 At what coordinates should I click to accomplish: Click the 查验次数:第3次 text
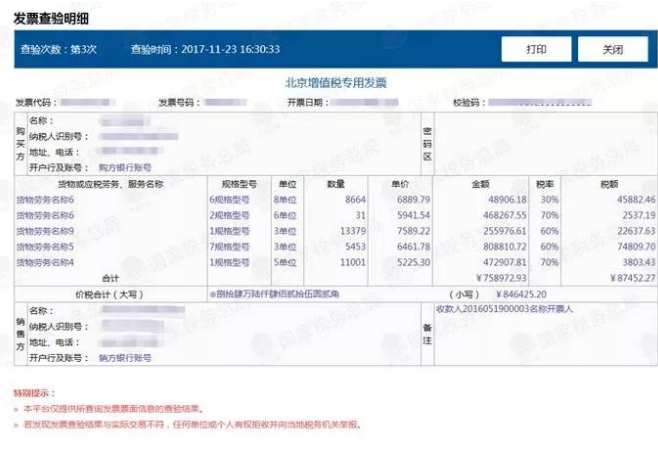coord(58,50)
